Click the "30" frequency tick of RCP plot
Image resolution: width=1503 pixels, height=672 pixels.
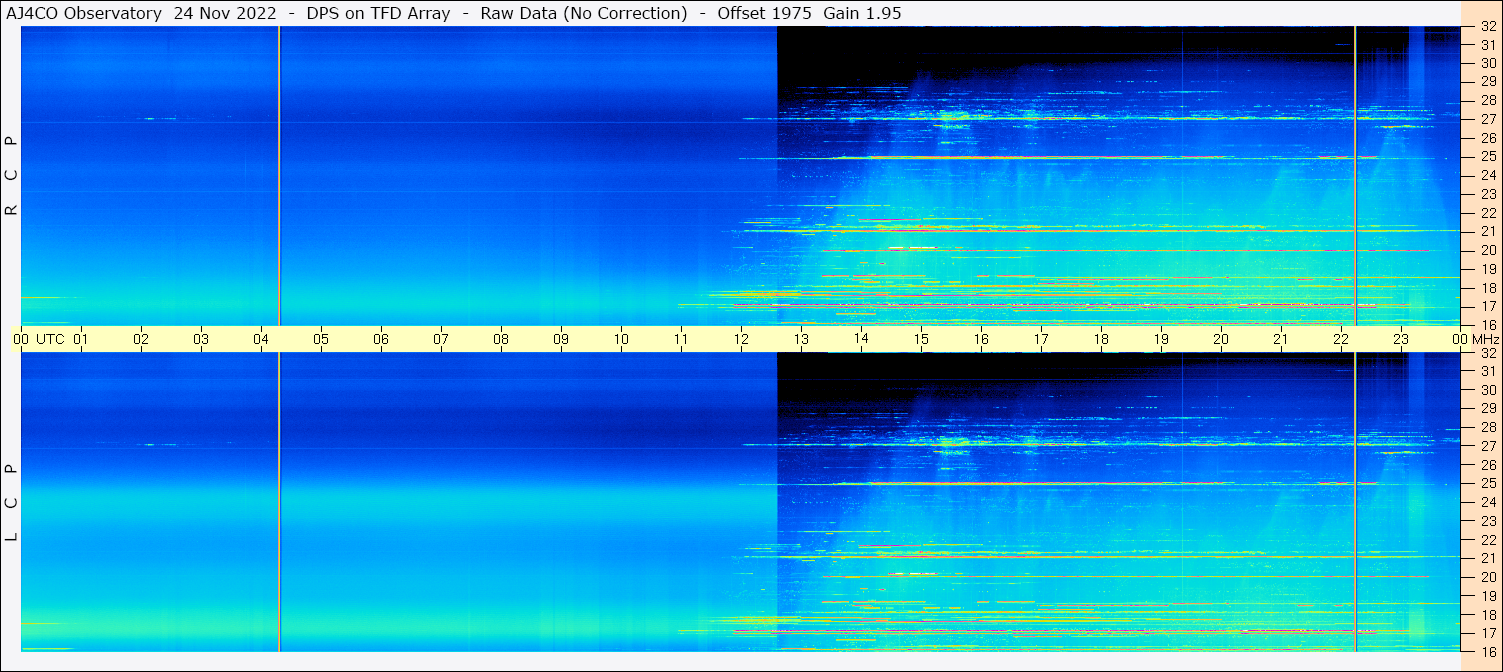(x=1487, y=63)
